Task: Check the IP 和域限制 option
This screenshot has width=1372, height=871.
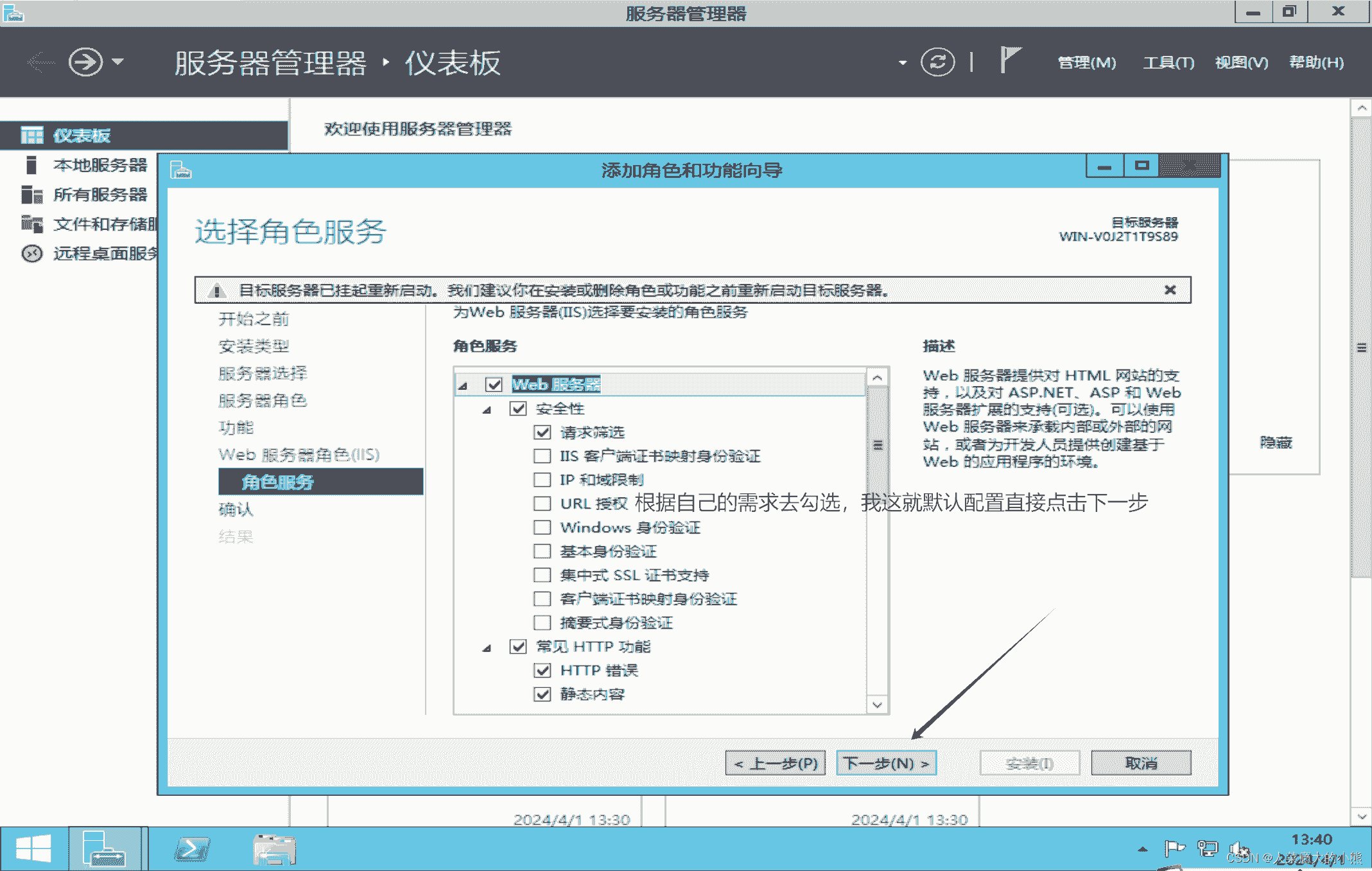Action: click(x=543, y=480)
